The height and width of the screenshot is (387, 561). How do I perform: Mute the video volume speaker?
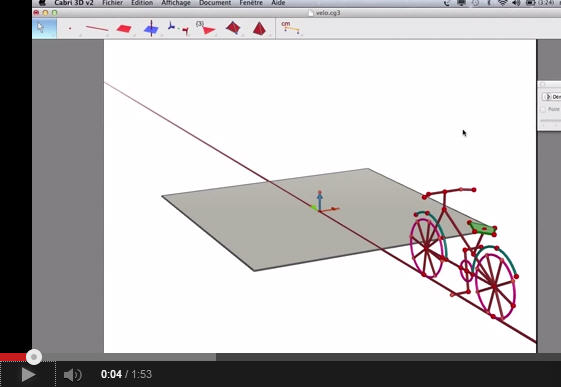pos(73,375)
